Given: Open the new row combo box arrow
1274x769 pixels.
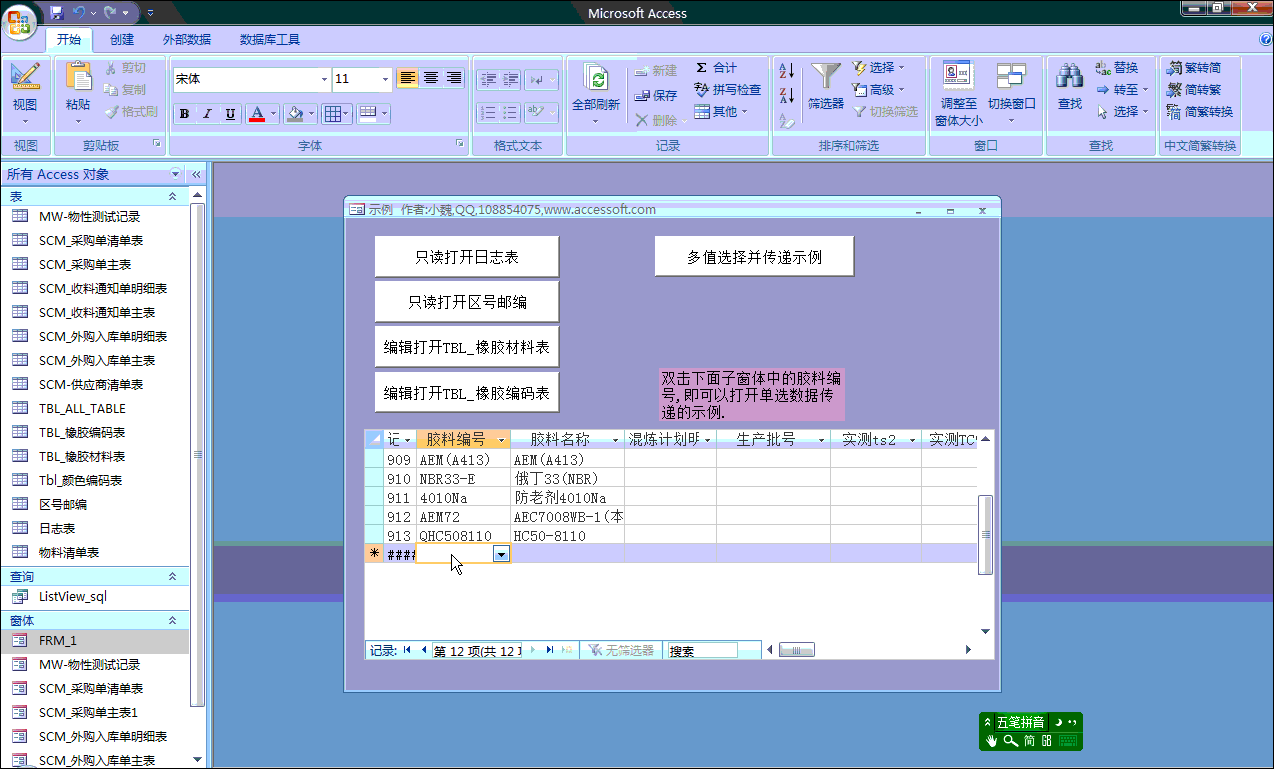Looking at the screenshot, I should coord(501,554).
